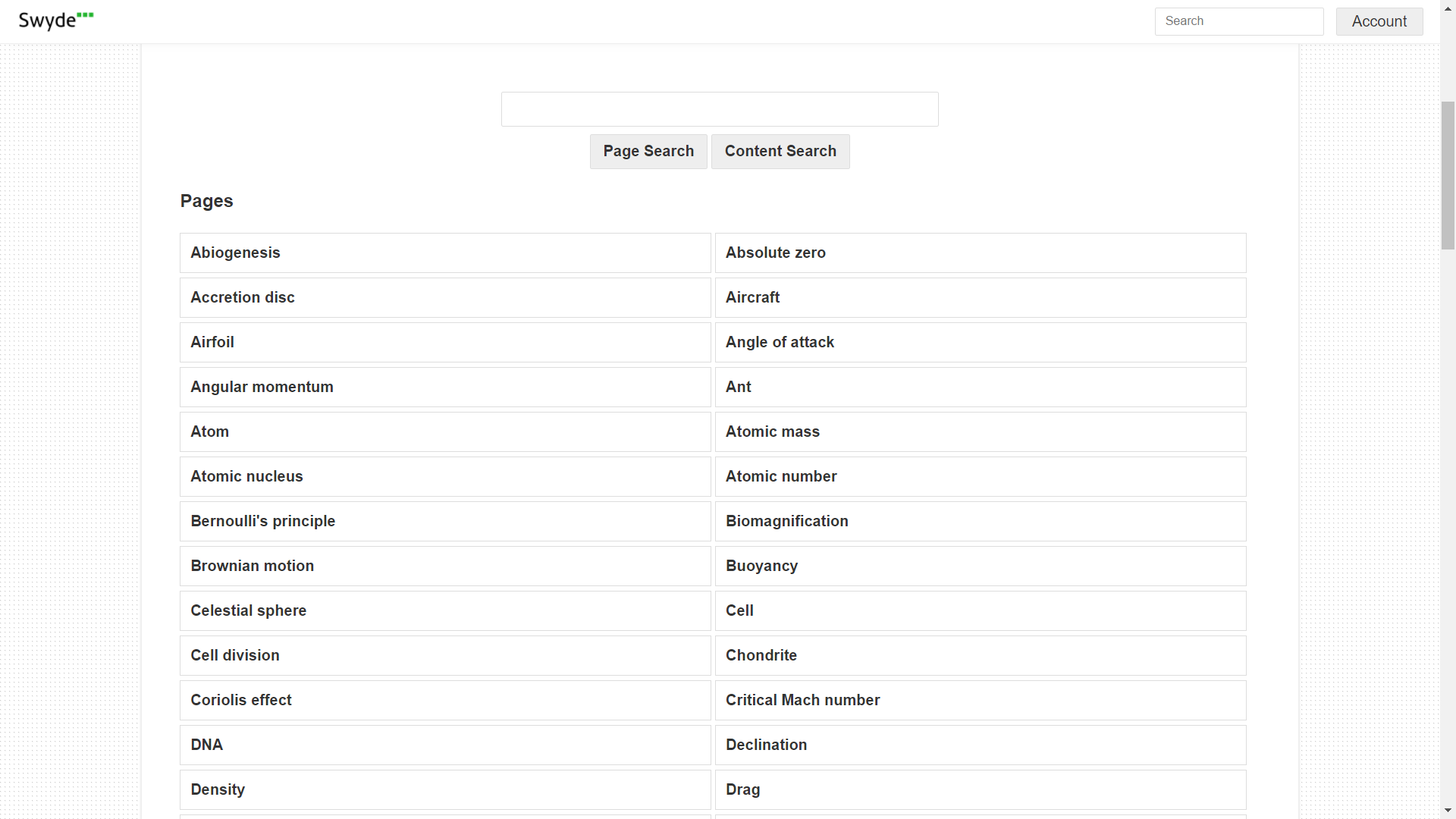Click the scrollbar down arrow
This screenshot has width=1456, height=819.
pos(1448,811)
